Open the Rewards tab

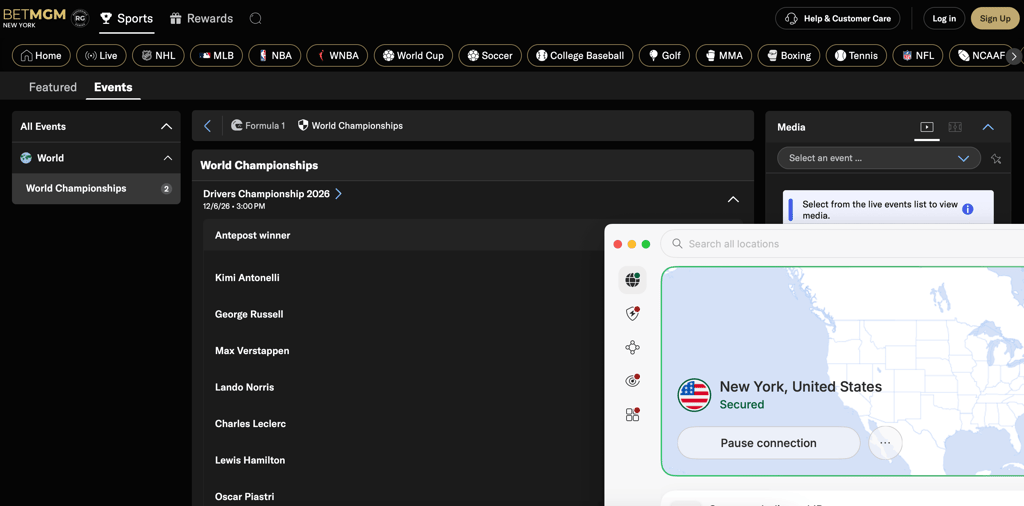coord(201,18)
